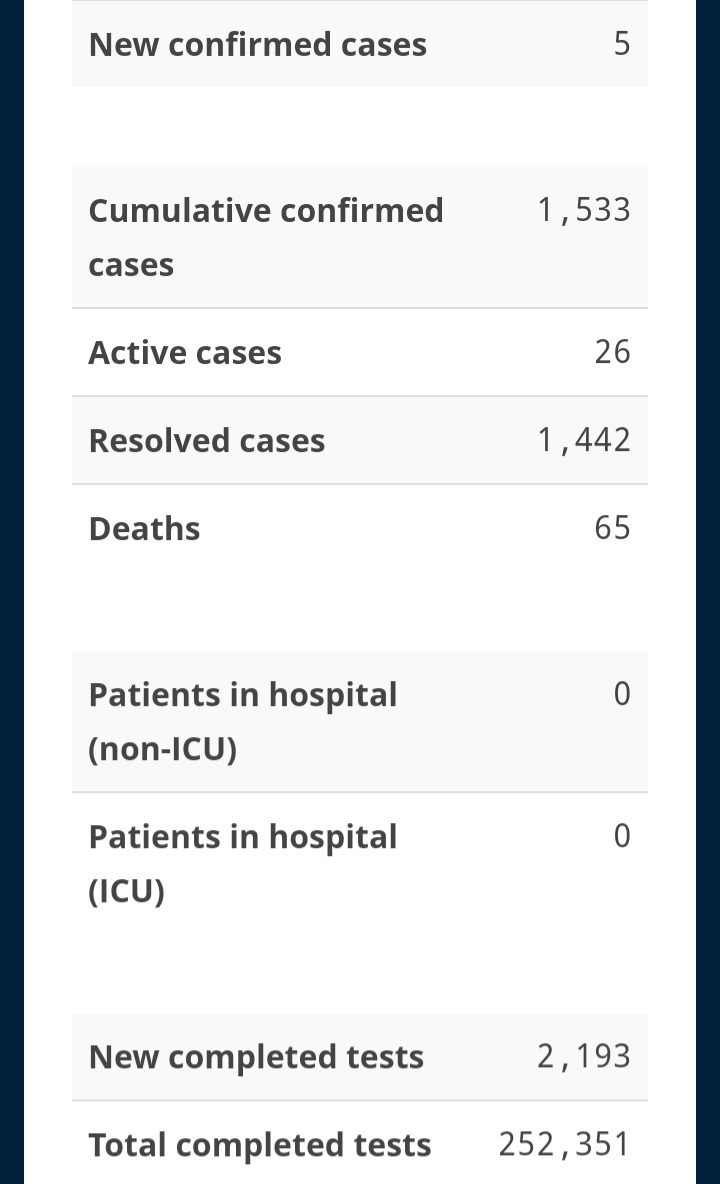Click the Resolved cases value 1,442

click(x=583, y=440)
